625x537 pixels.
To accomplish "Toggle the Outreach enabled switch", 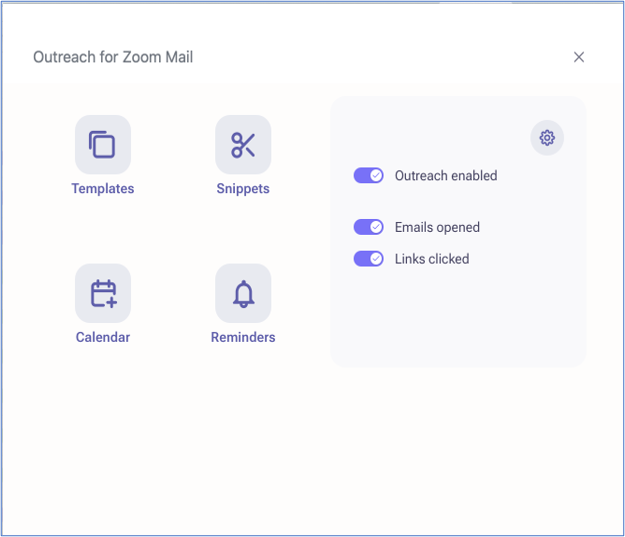I will pos(369,175).
